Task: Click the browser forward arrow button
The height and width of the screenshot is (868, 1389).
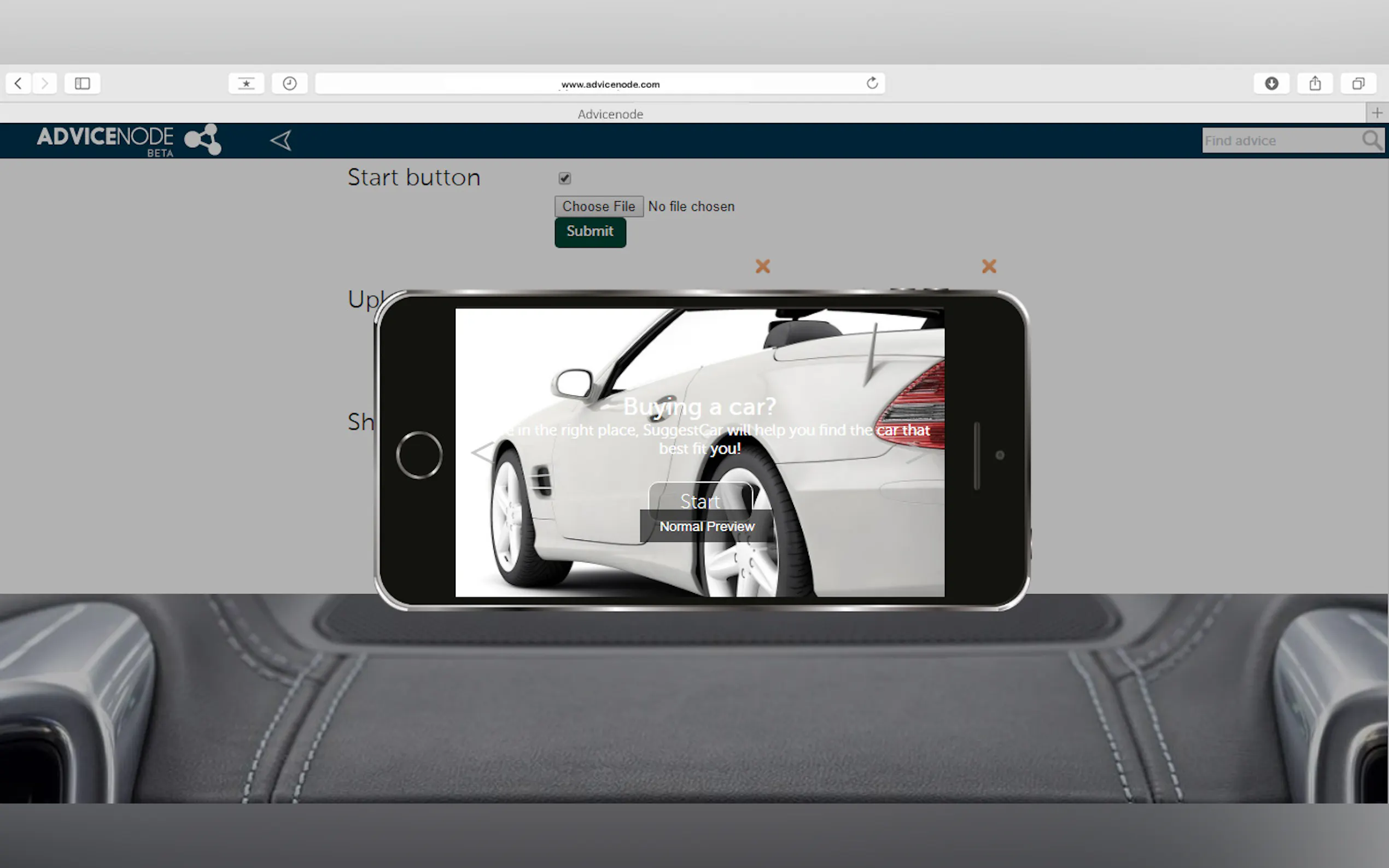Action: coord(45,83)
